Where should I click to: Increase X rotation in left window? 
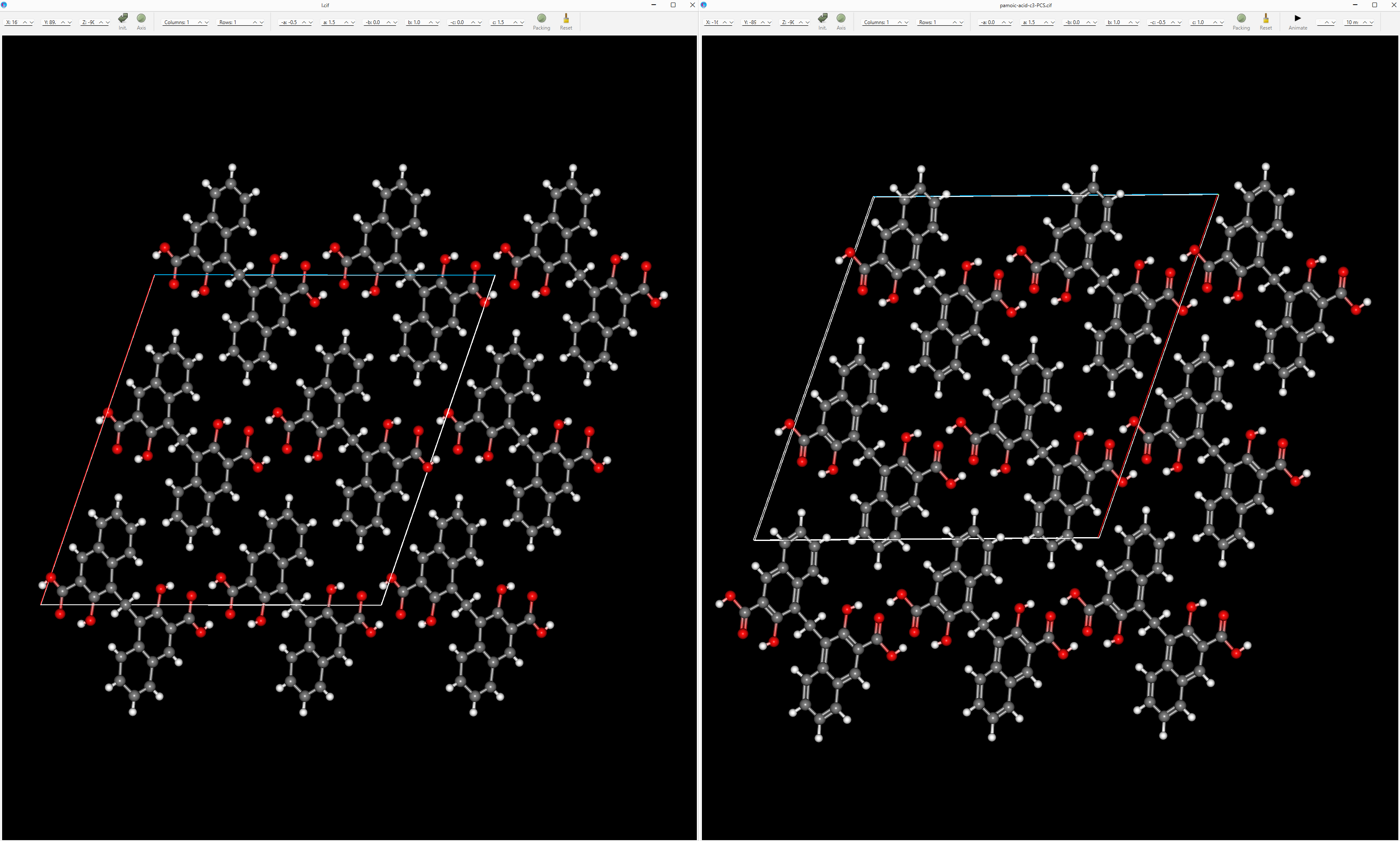25,23
